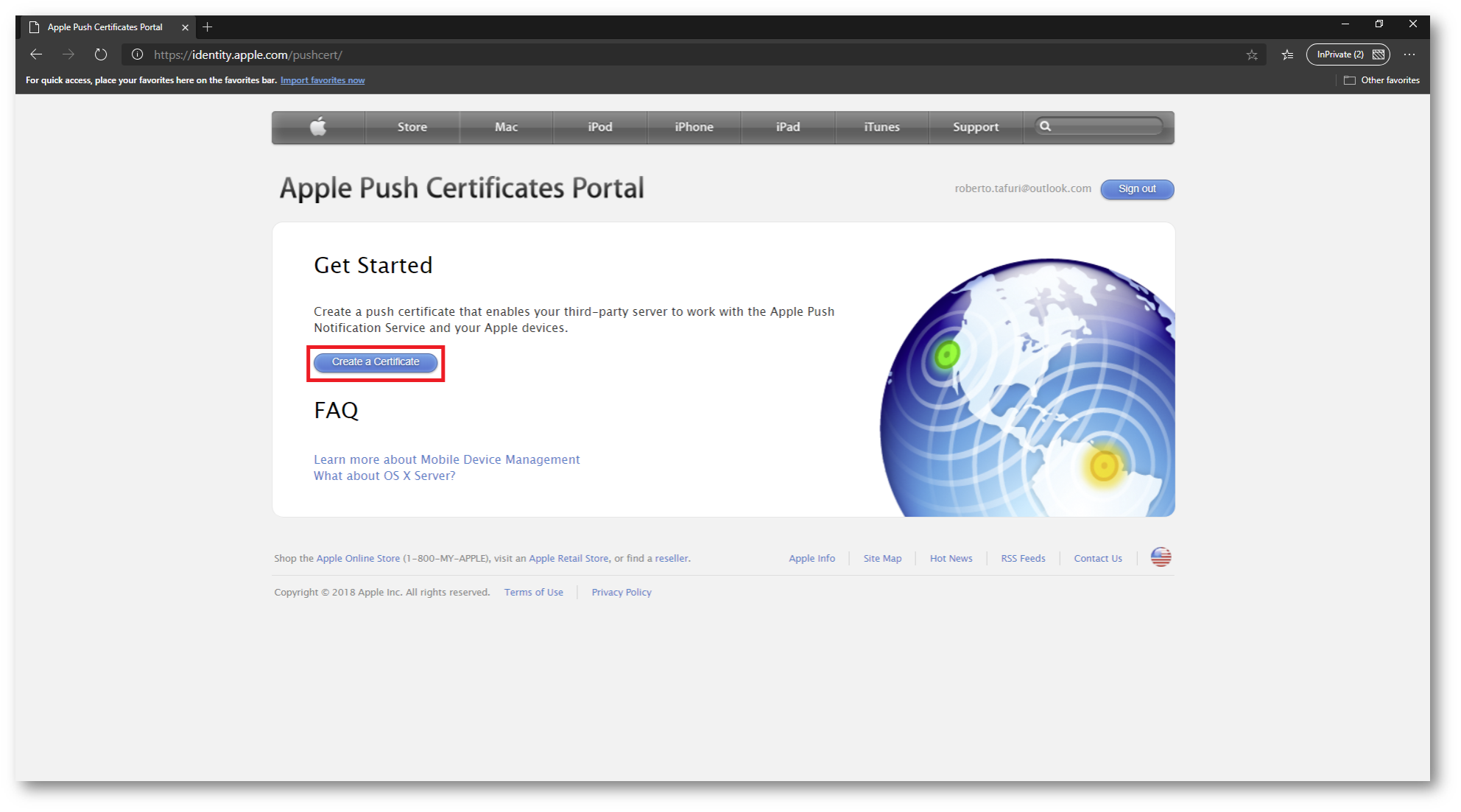Viewport: 1461px width, 812px height.
Task: Click the FAQ heading
Action: tap(337, 410)
